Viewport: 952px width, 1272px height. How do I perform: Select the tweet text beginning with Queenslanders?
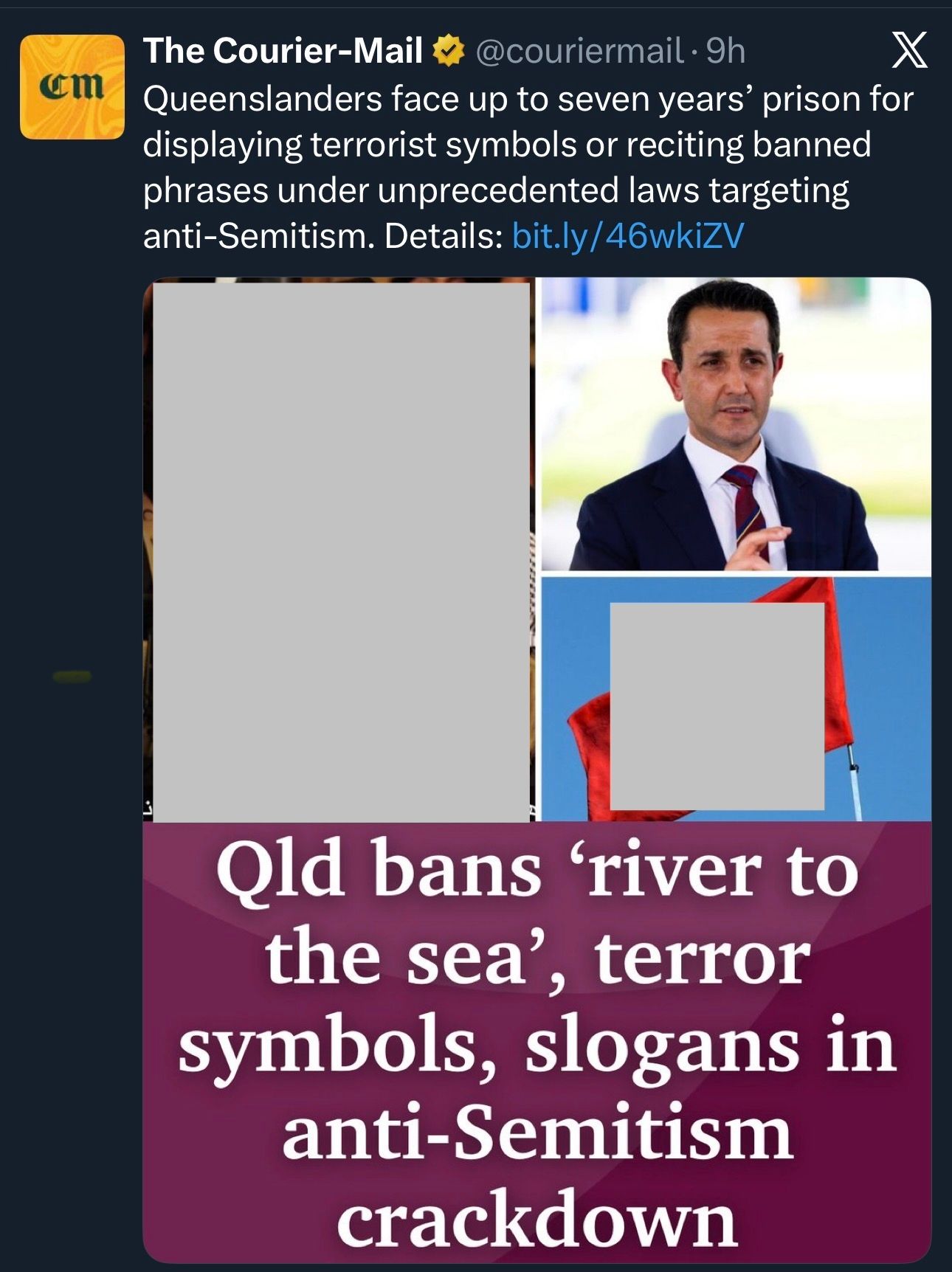528,167
